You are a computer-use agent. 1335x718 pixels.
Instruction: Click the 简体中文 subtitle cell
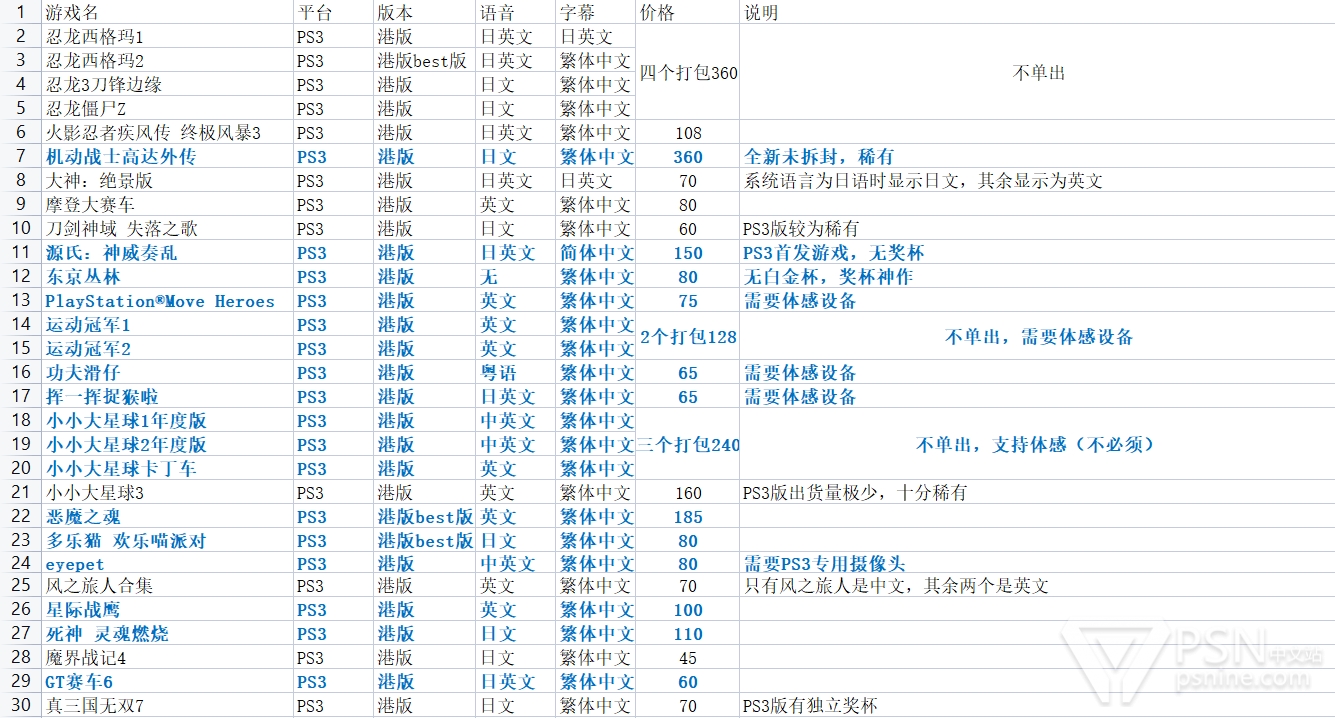pos(596,252)
